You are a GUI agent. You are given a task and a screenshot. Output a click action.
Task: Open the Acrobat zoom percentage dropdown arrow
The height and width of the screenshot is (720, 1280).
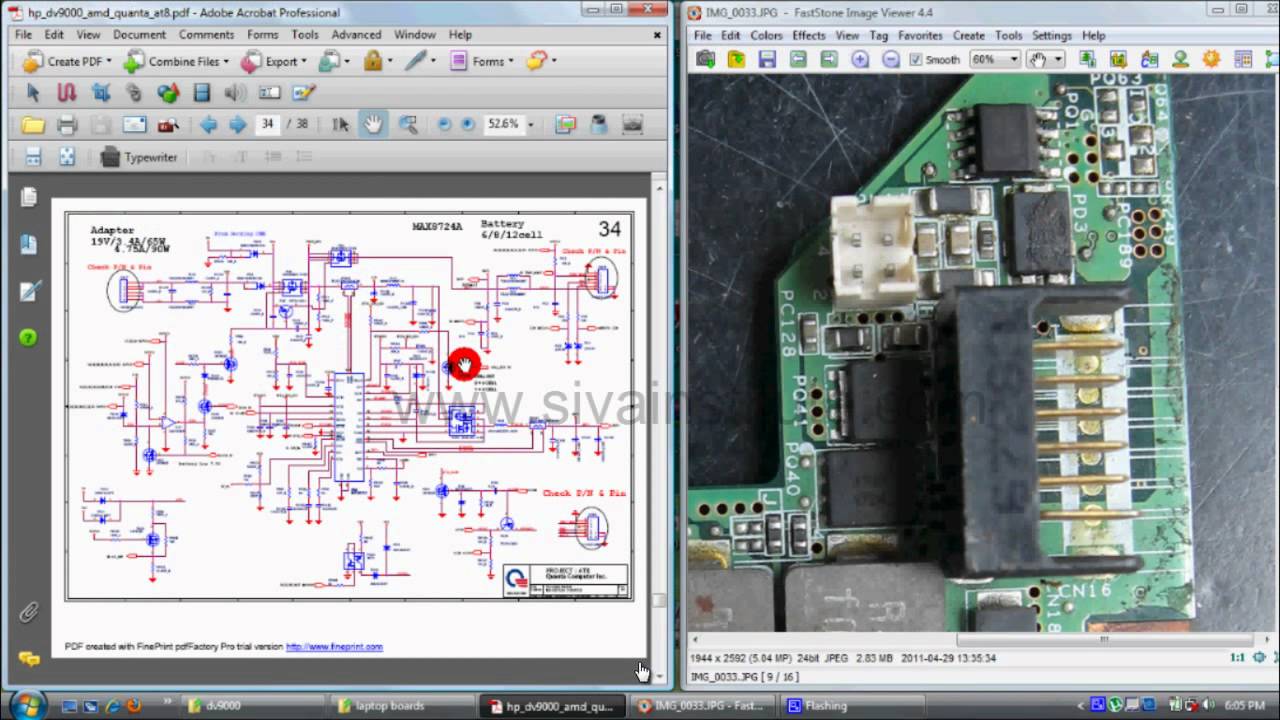pos(530,125)
